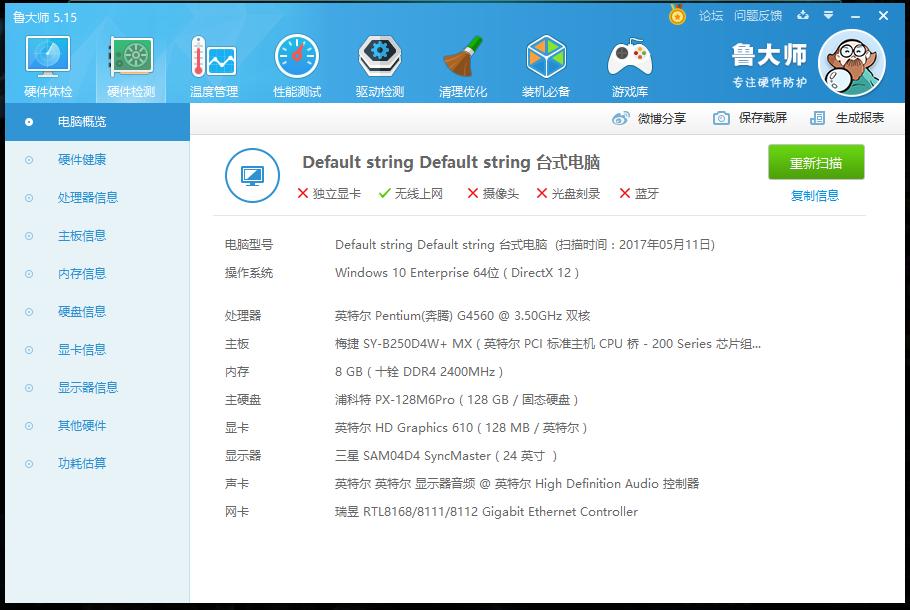Image resolution: width=910 pixels, height=610 pixels.
Task: Open the dropdown arrow in the title bar
Action: click(x=829, y=16)
